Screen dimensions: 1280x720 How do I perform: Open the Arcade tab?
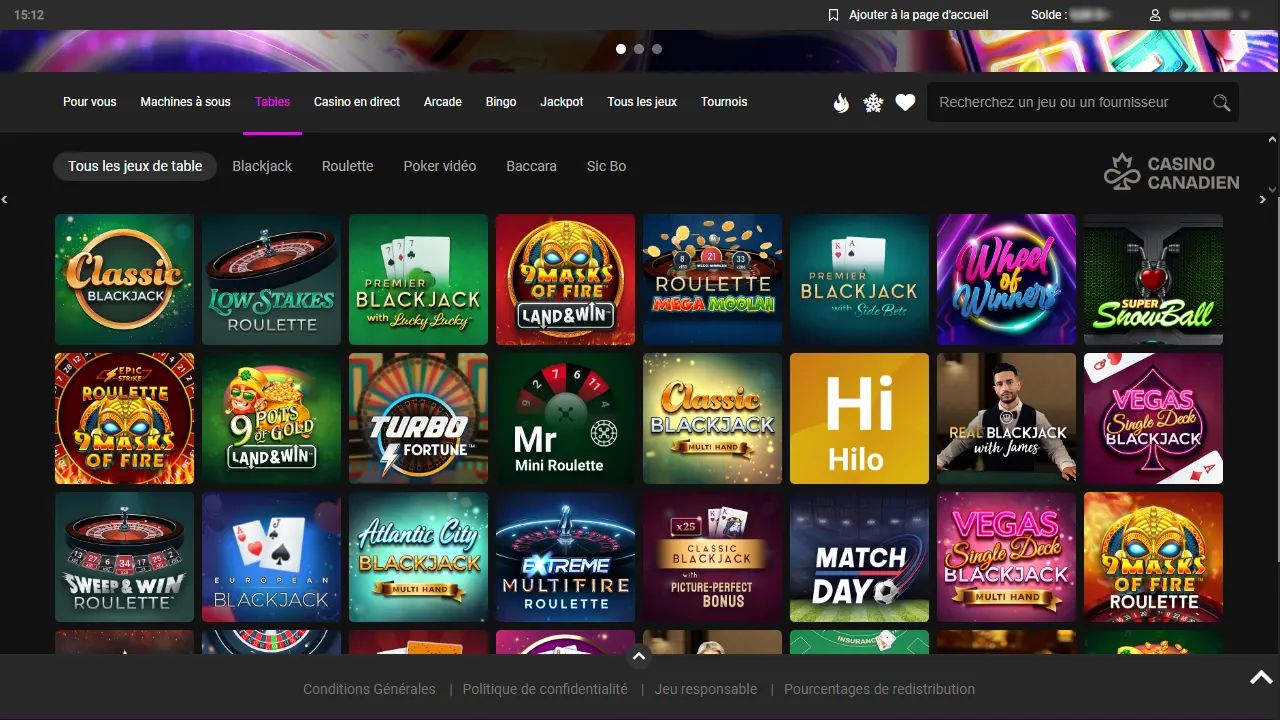443,102
